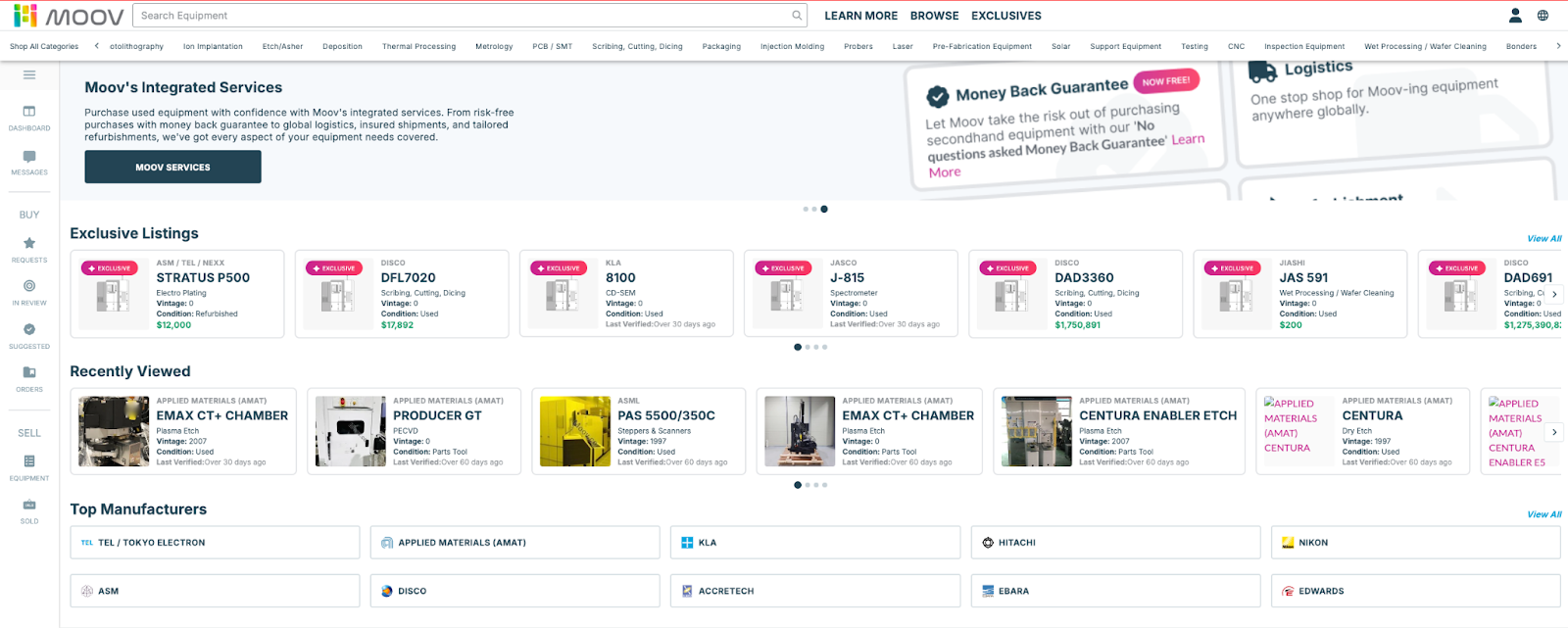Viewport: 1568px width, 628px height.
Task: Click the $12,000 price
Action: 173,325
